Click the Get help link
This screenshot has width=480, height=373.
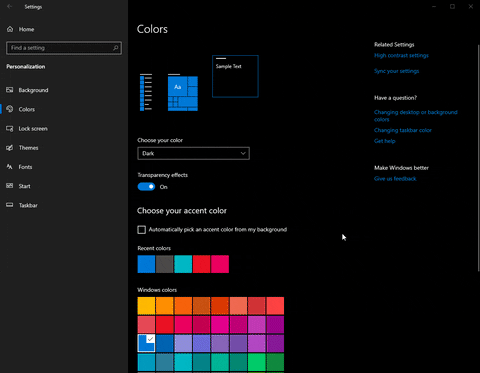click(385, 141)
